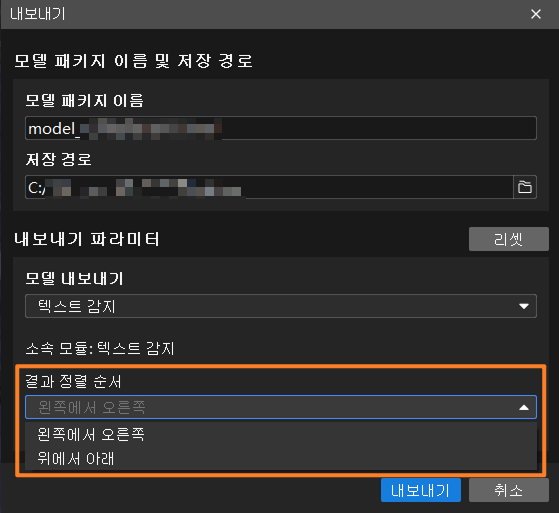This screenshot has width=559, height=513.
Task: Click the 내보내기 파라미터 section heading
Action: coord(87,239)
